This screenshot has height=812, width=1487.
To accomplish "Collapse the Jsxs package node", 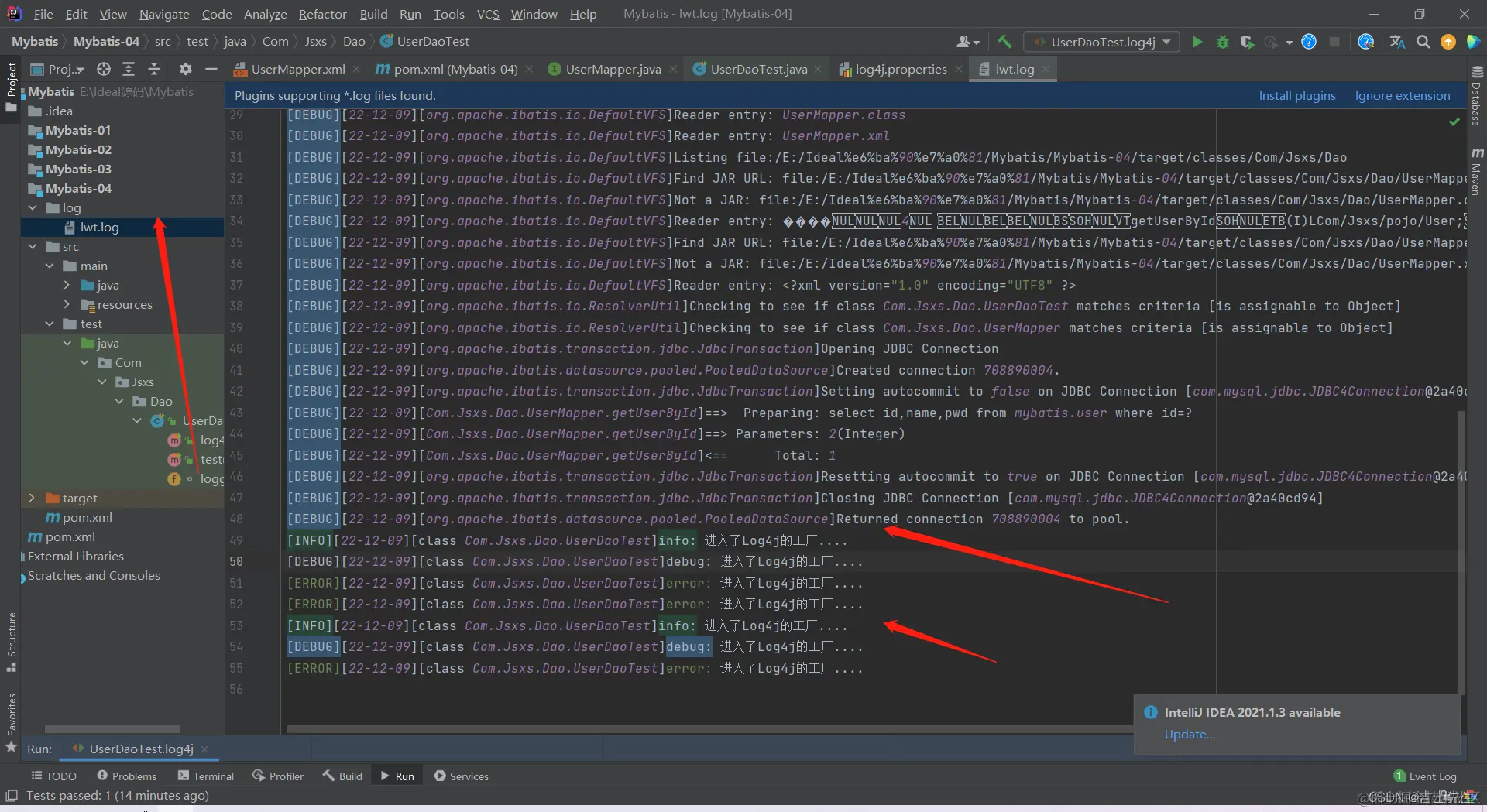I will [102, 382].
